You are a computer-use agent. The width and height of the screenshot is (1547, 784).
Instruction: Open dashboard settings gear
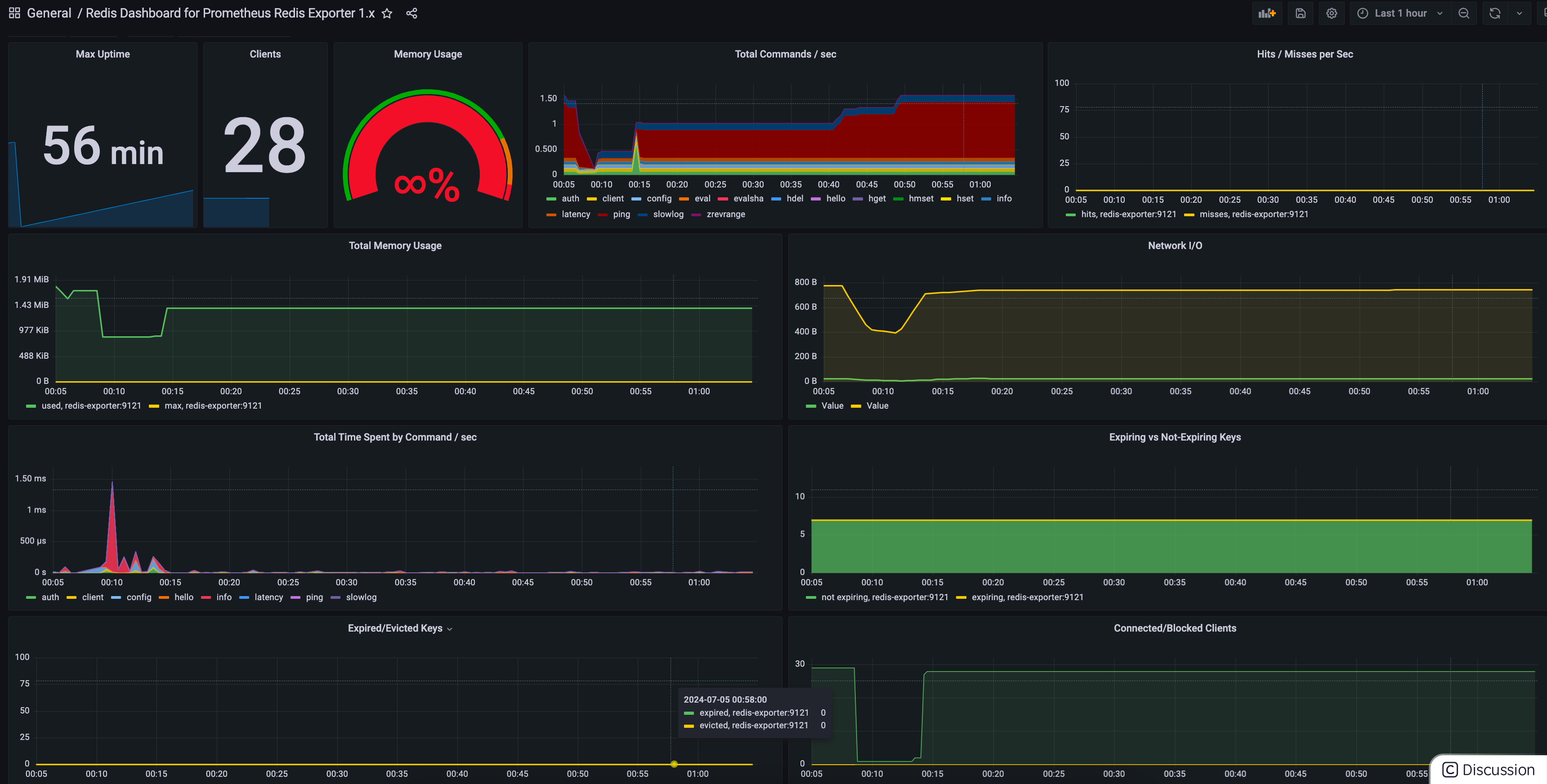(x=1332, y=13)
